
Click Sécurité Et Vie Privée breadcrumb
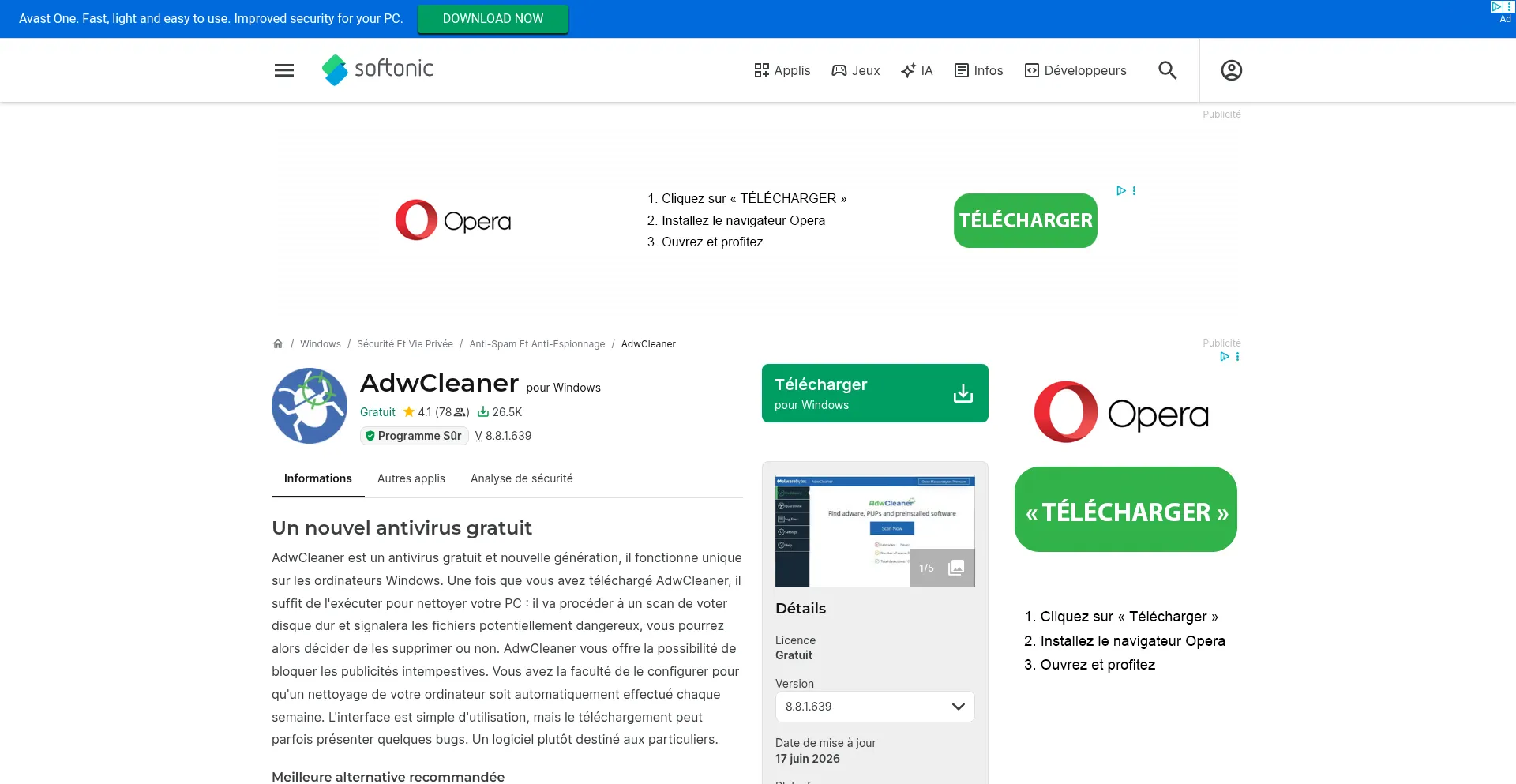click(x=405, y=344)
